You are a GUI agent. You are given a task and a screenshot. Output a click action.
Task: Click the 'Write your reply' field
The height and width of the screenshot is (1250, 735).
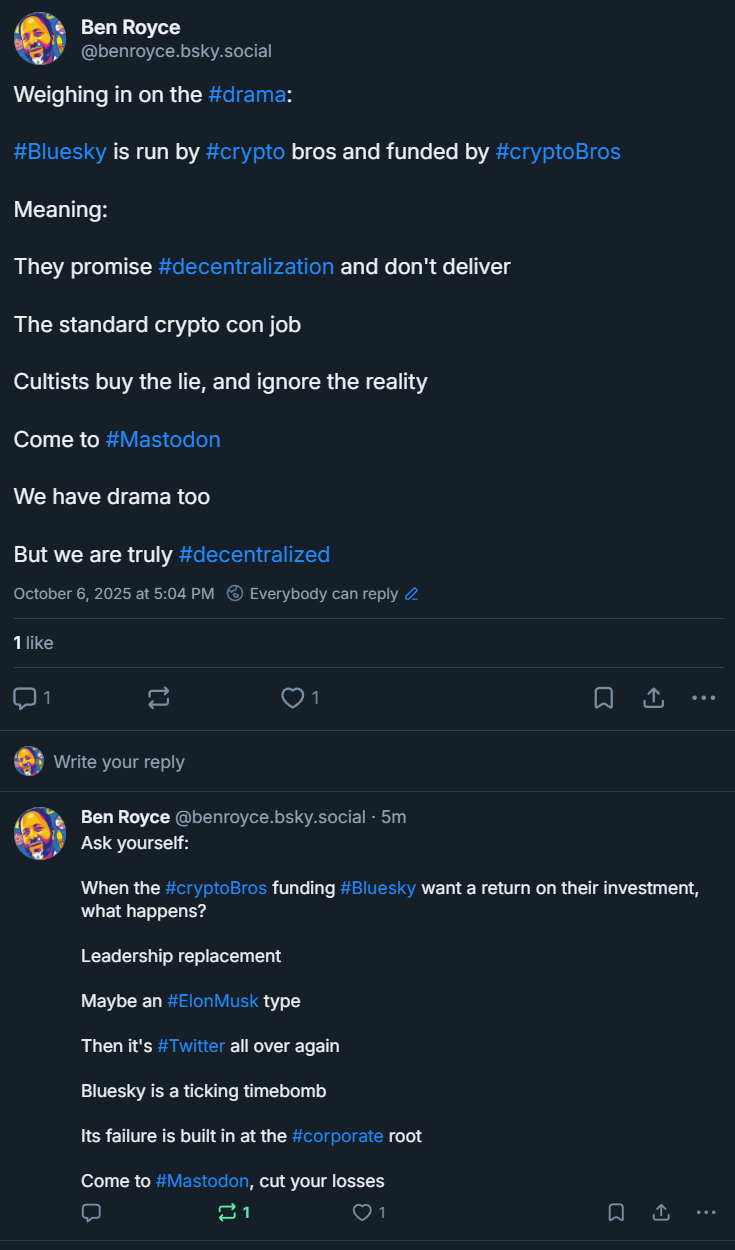[119, 762]
